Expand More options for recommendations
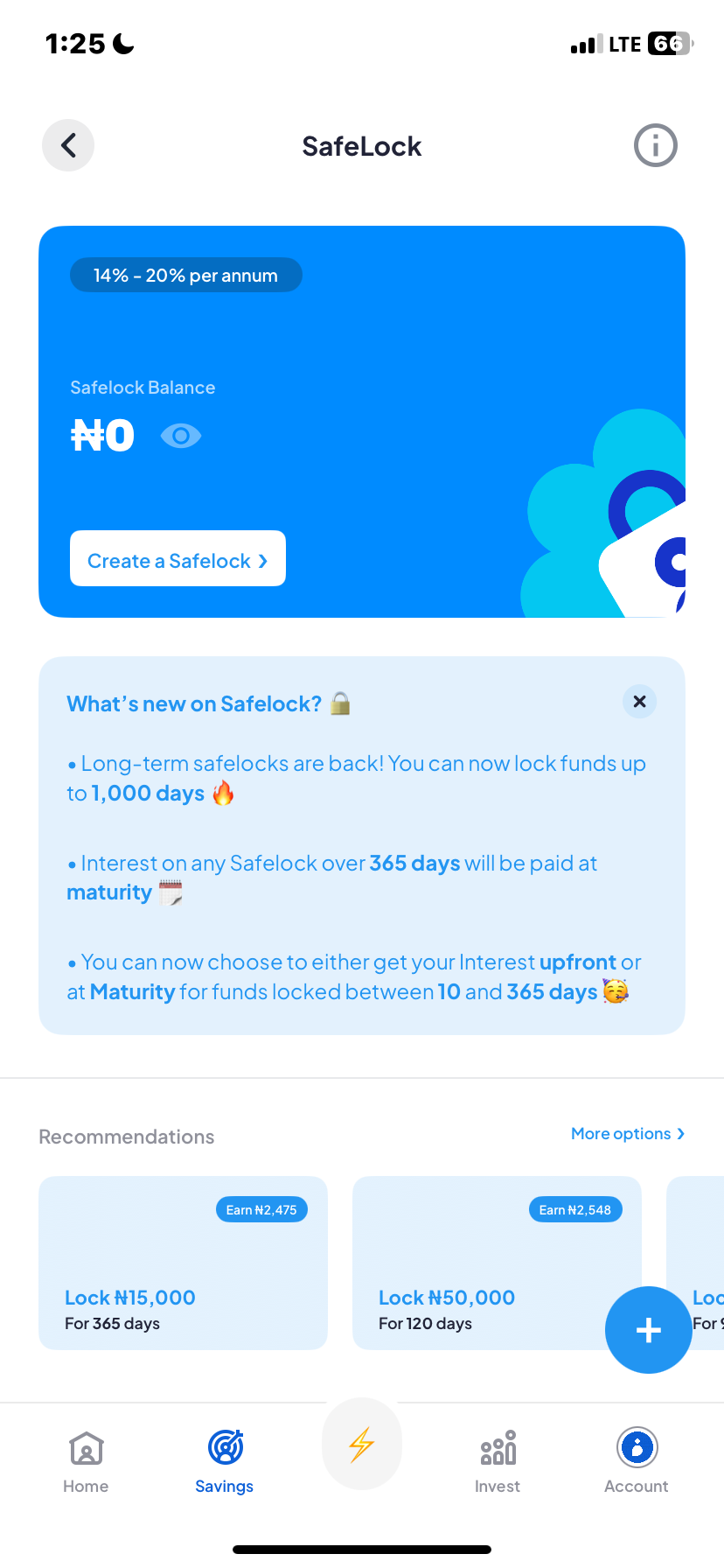 coord(627,1133)
